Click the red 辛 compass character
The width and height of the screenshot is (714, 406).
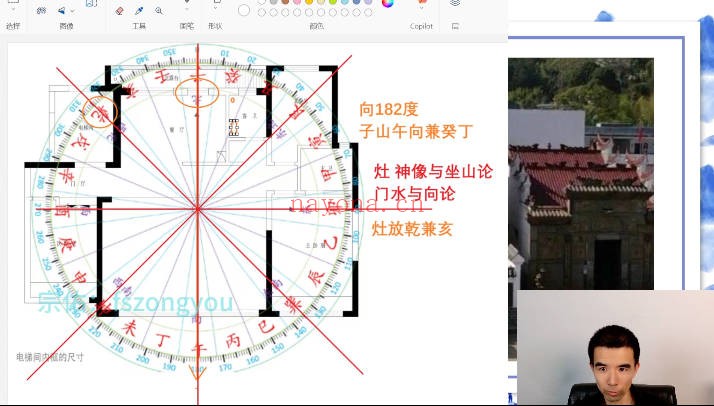coord(65,175)
